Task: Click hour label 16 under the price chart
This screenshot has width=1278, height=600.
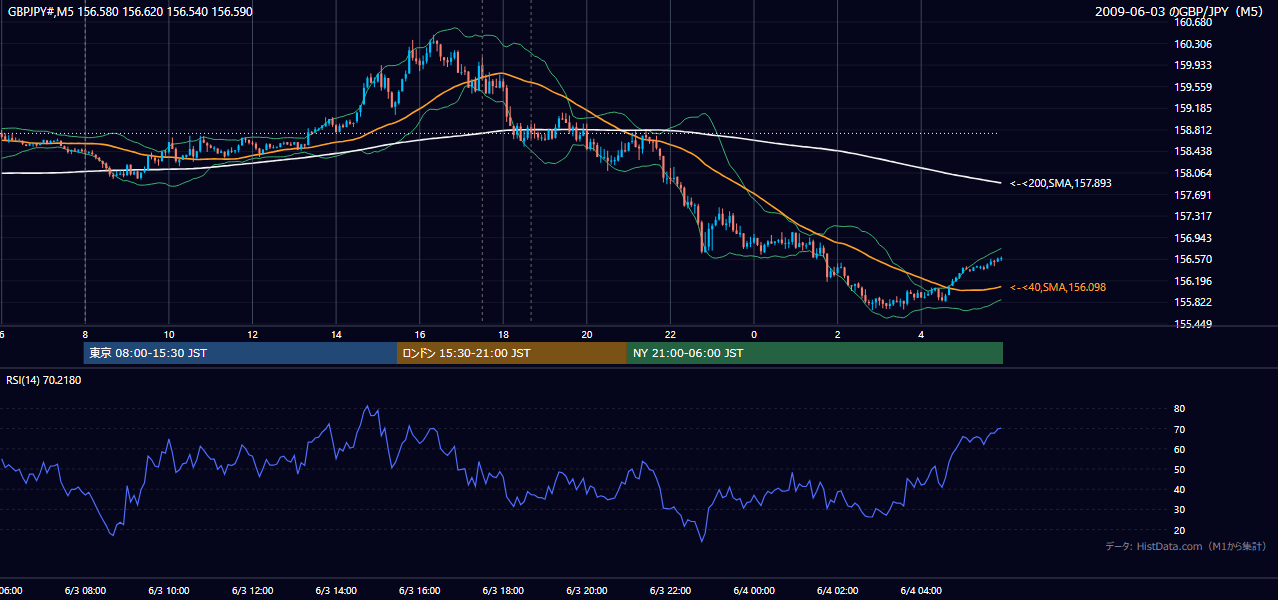Action: 420,334
